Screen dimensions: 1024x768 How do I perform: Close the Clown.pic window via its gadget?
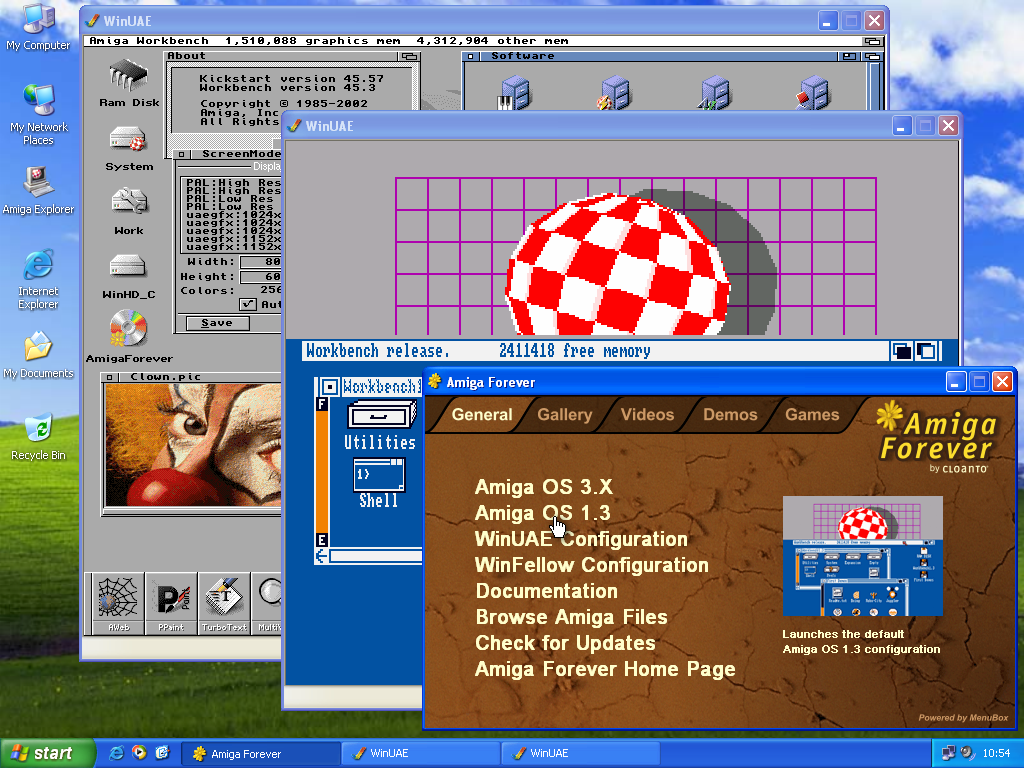click(110, 377)
